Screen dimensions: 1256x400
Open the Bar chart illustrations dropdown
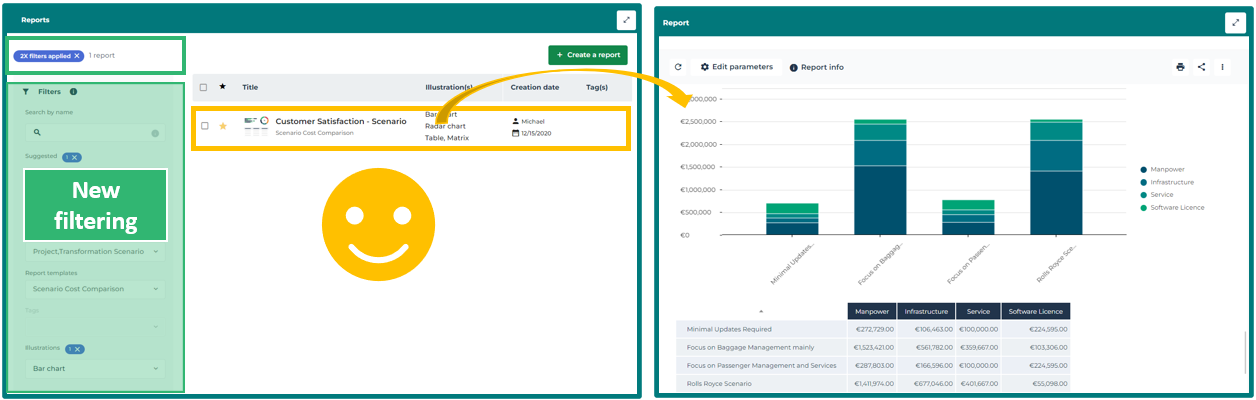pos(95,369)
